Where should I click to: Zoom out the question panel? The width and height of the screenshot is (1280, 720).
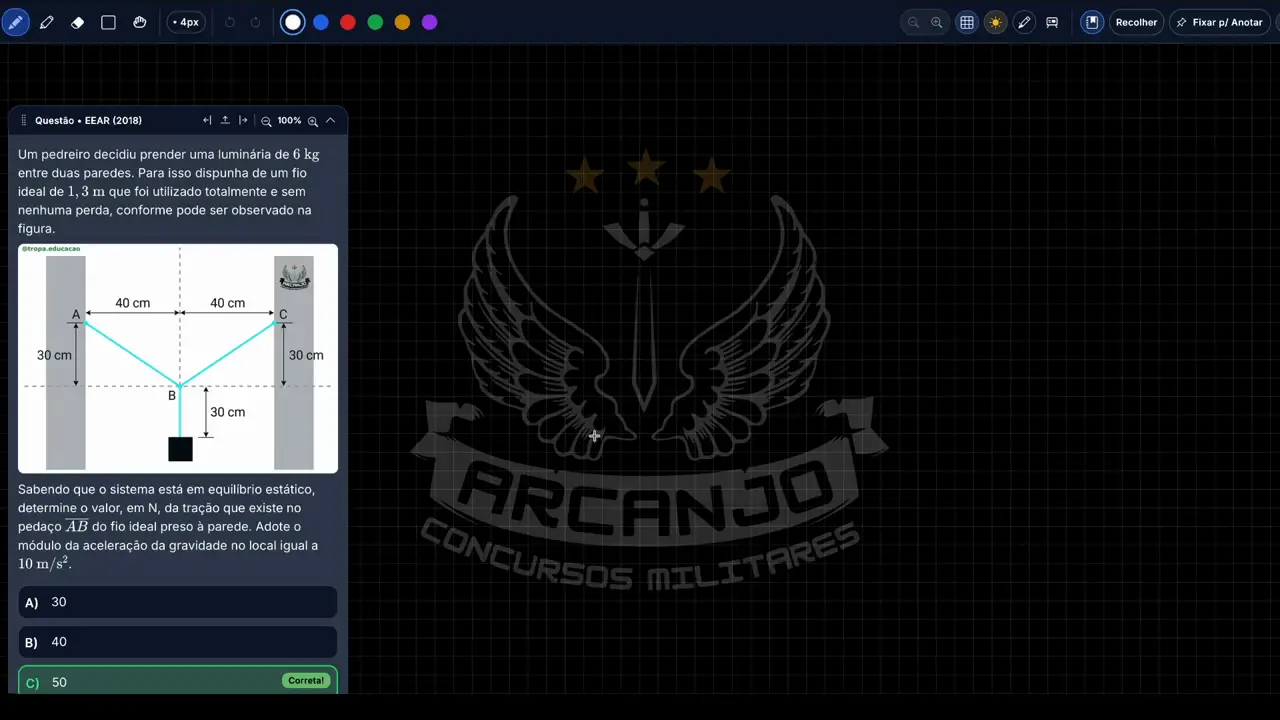tap(266, 121)
